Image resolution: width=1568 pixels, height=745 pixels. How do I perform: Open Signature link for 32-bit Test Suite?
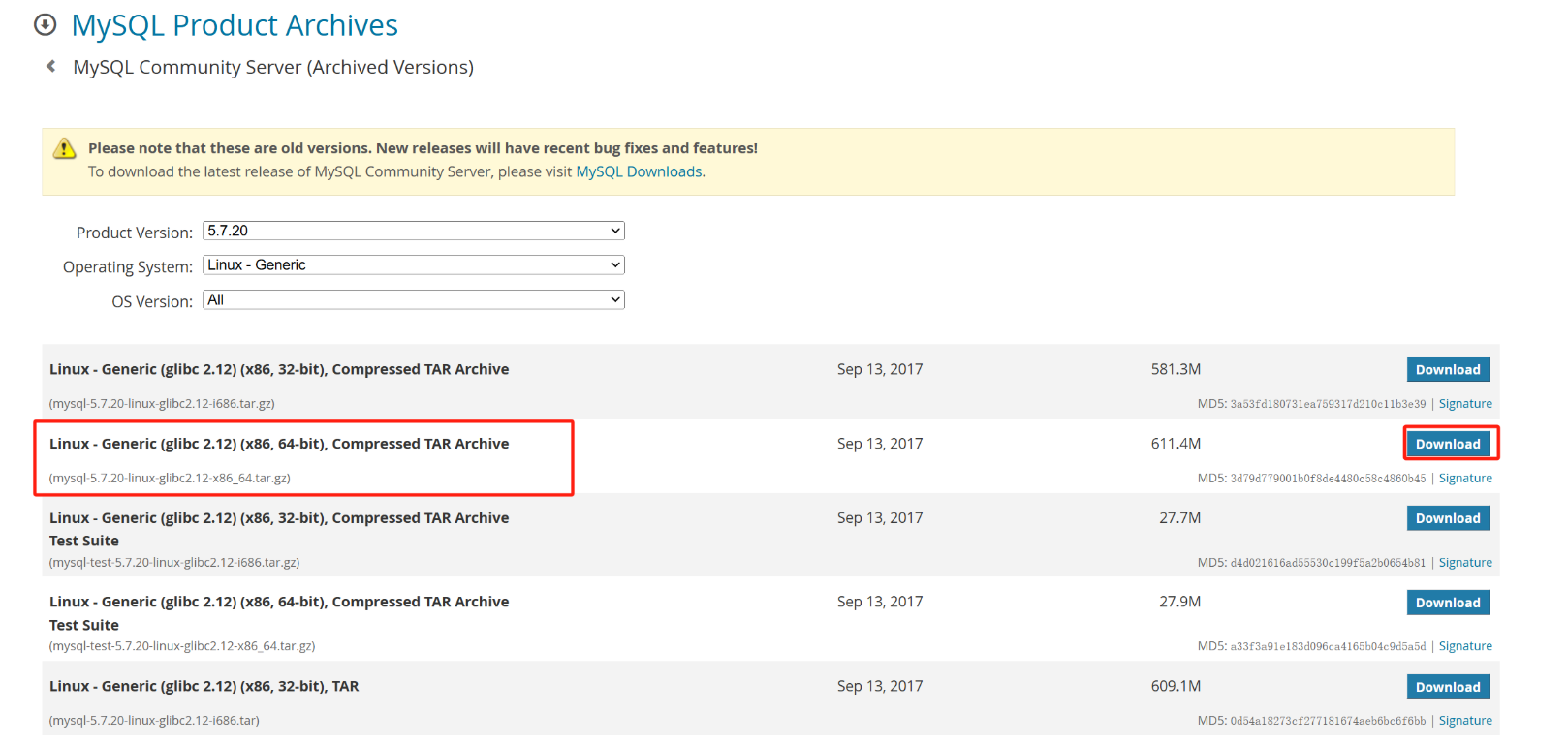(1464, 563)
